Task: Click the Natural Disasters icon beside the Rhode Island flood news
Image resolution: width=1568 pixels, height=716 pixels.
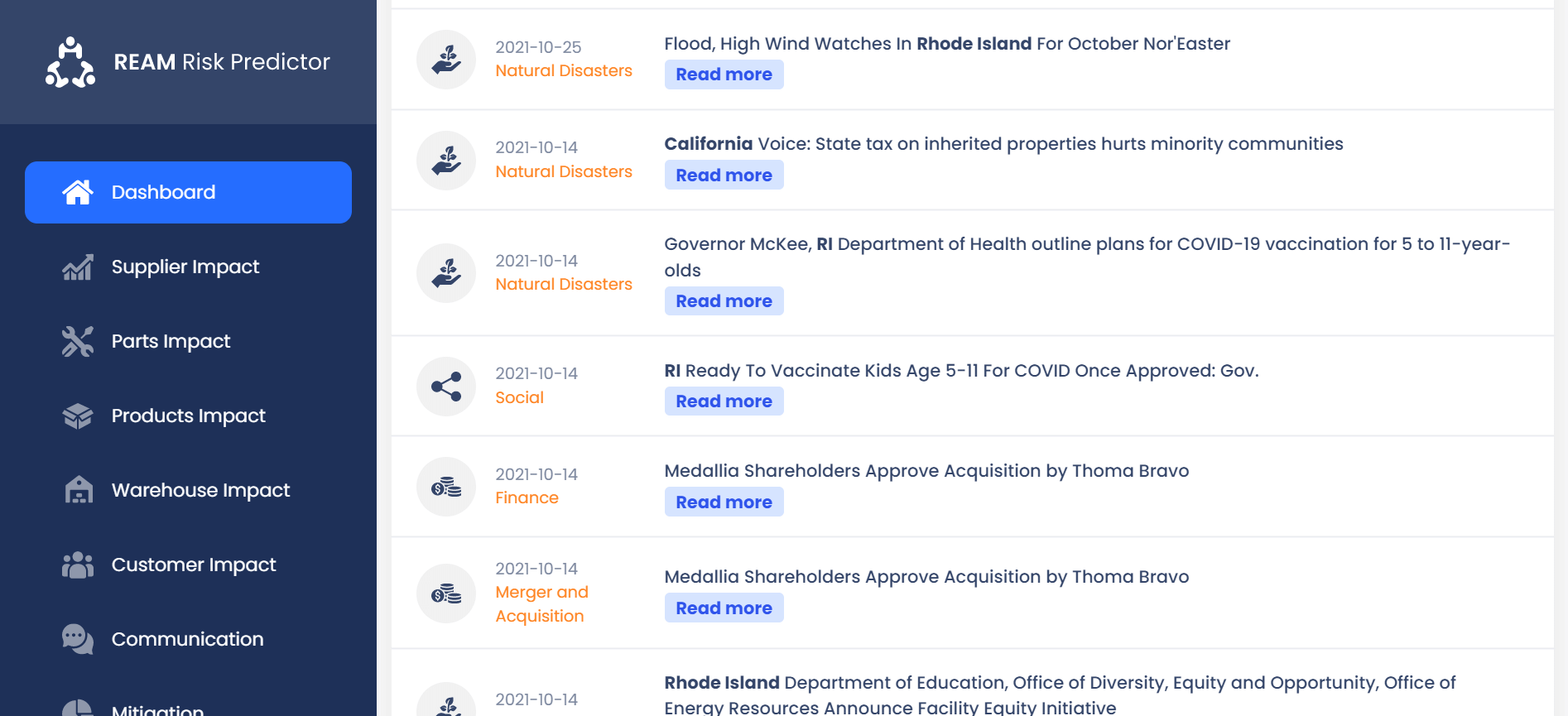Action: pos(446,60)
